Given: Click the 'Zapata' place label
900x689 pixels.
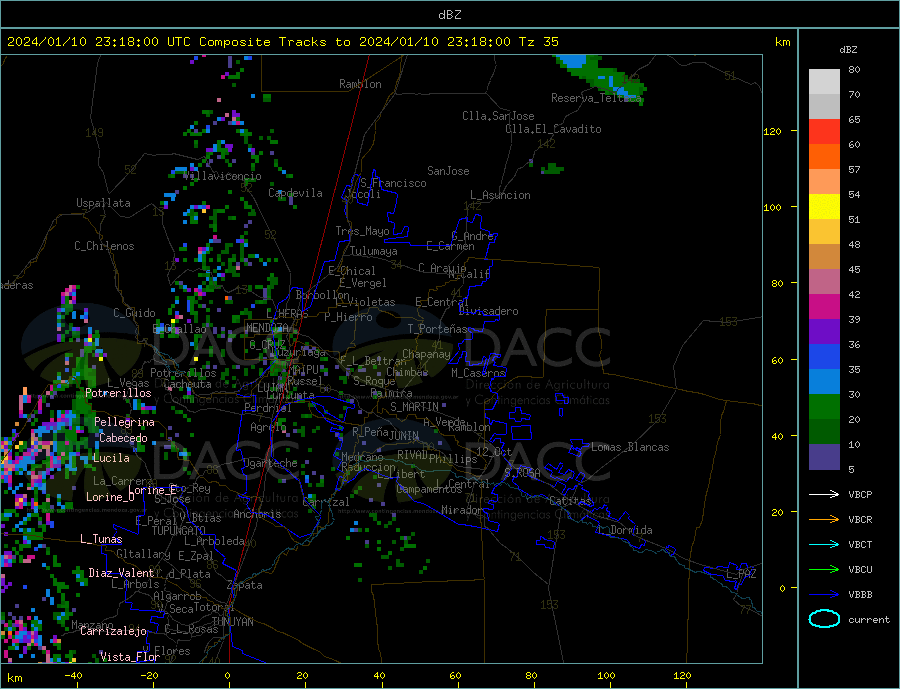Looking at the screenshot, I should coord(245,586).
